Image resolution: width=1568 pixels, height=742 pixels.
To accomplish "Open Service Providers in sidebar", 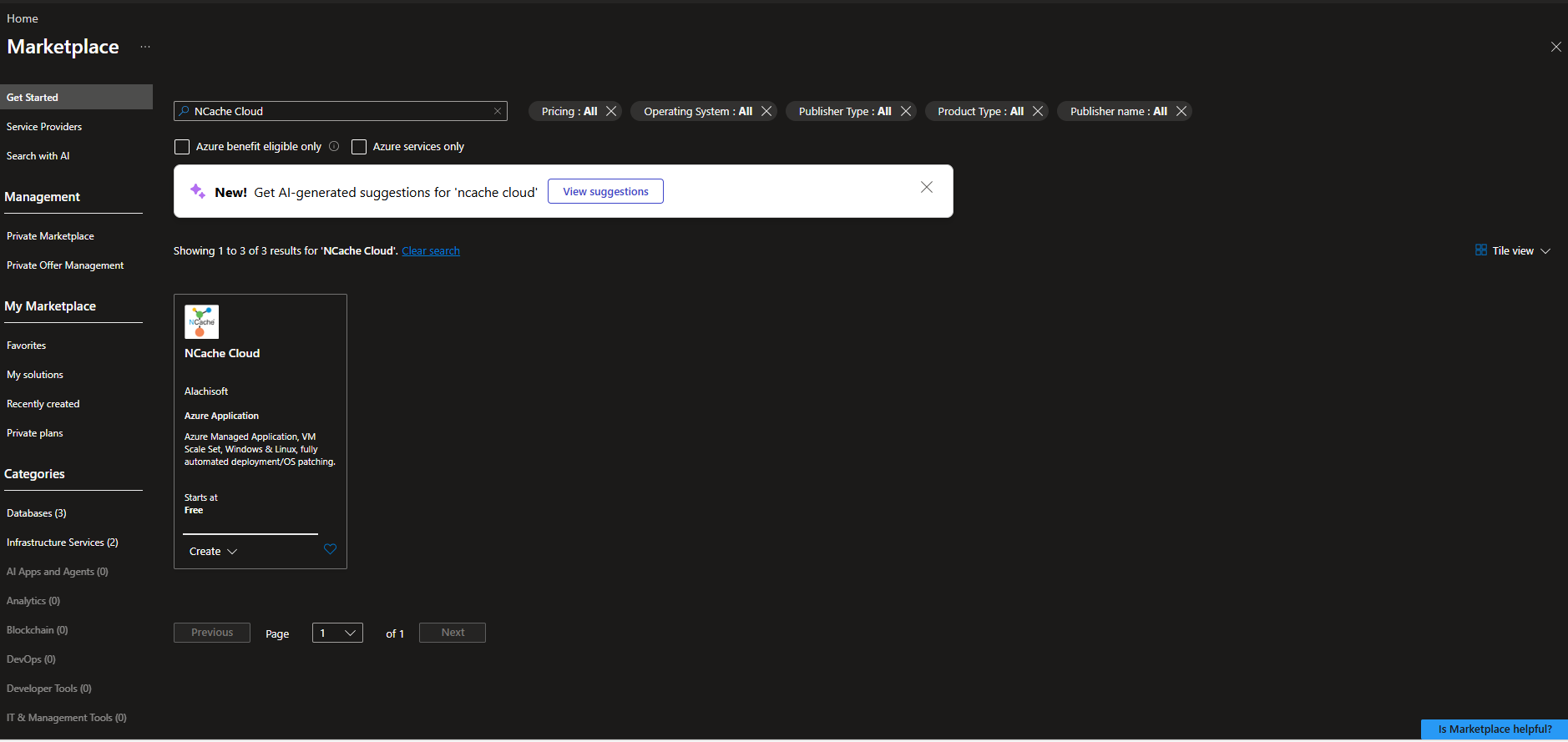I will tap(44, 127).
